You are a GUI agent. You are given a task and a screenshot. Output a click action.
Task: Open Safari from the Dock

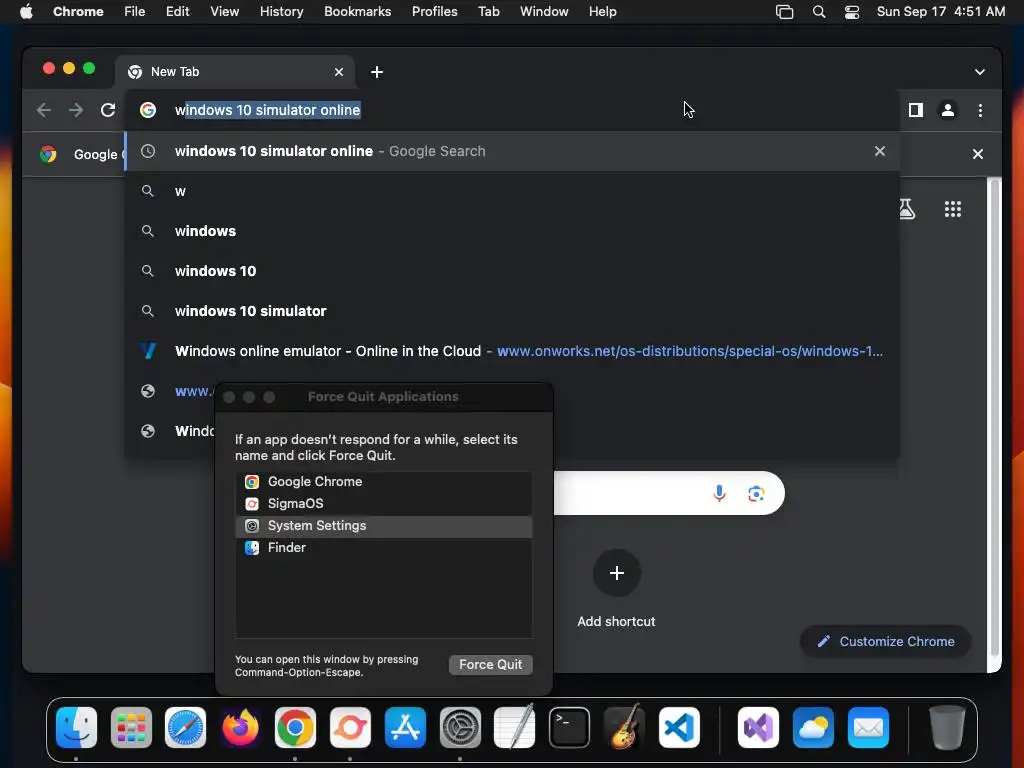pos(185,727)
